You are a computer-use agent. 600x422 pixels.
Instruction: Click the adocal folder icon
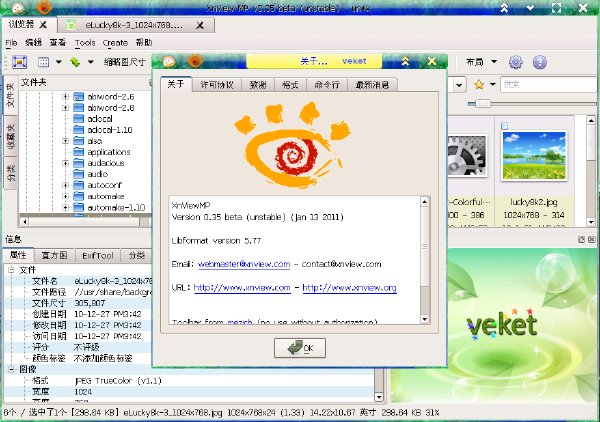click(x=78, y=119)
